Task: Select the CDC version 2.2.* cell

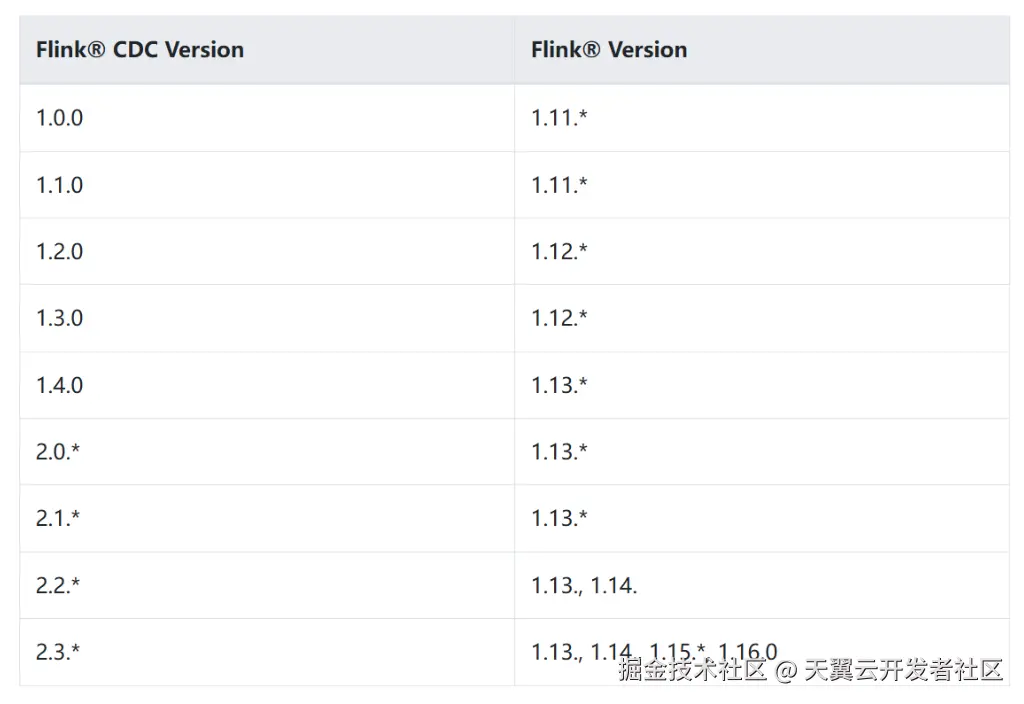Action: (58, 585)
